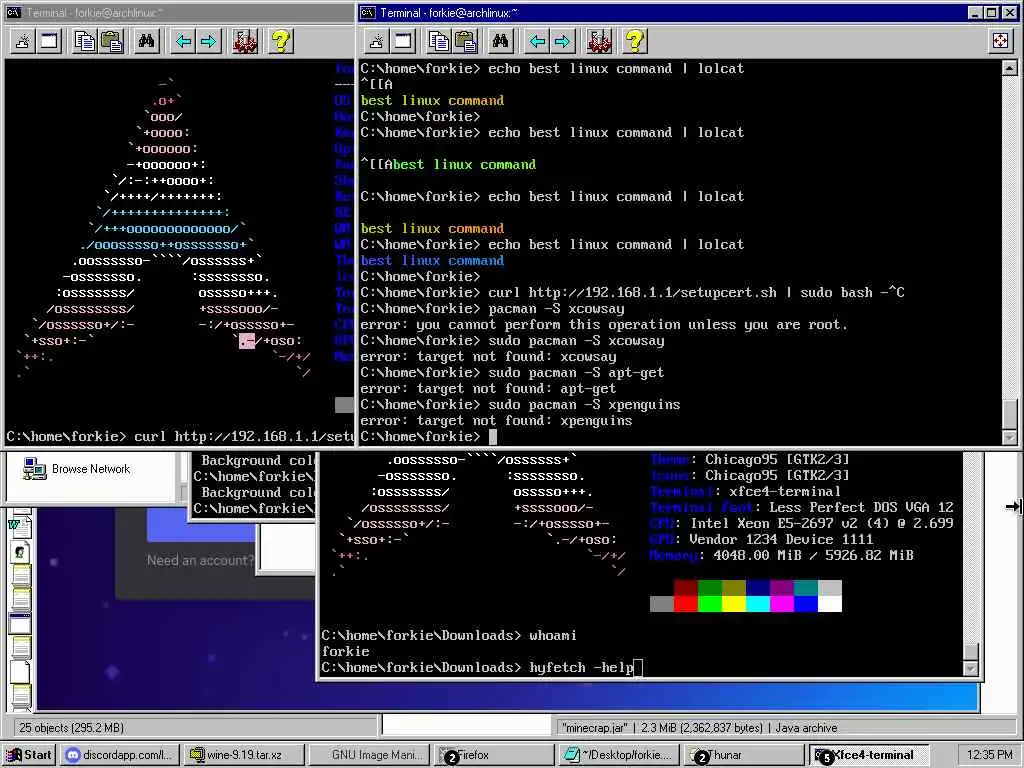
Task: Click the active terminal's title bar system icon
Action: pyautogui.click(x=368, y=12)
